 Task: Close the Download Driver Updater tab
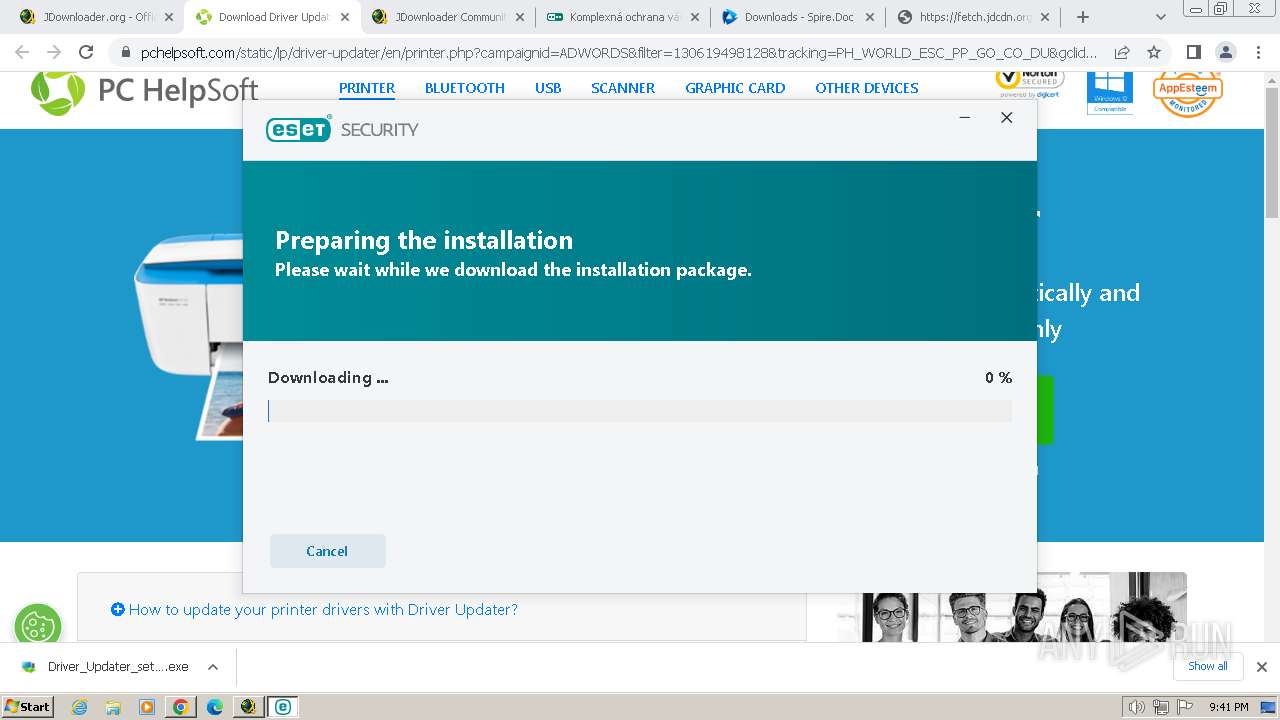coord(344,17)
